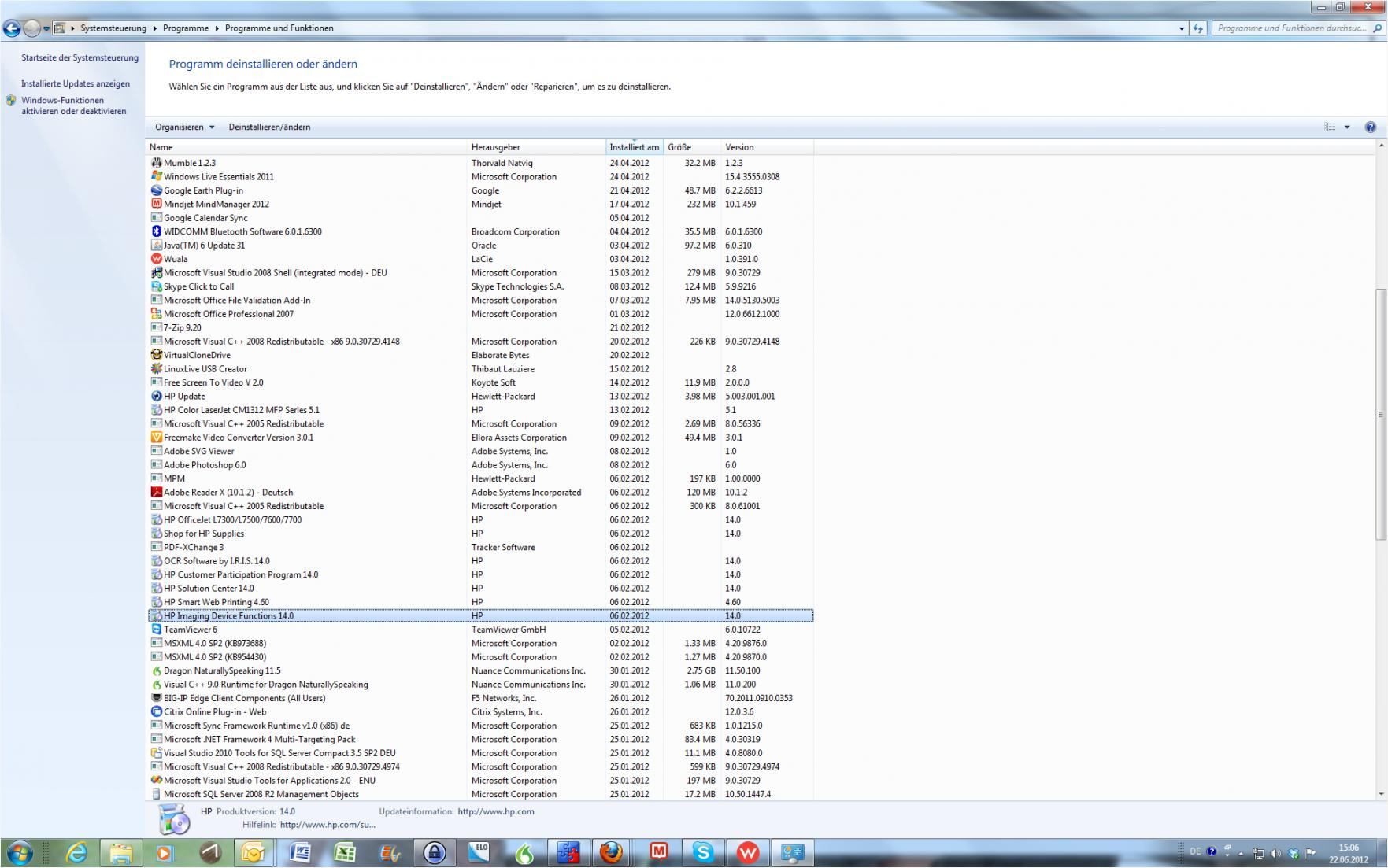Viewport: 1388px width, 868px height.
Task: Select the Citrix Online Plug-in icon
Action: click(x=156, y=711)
